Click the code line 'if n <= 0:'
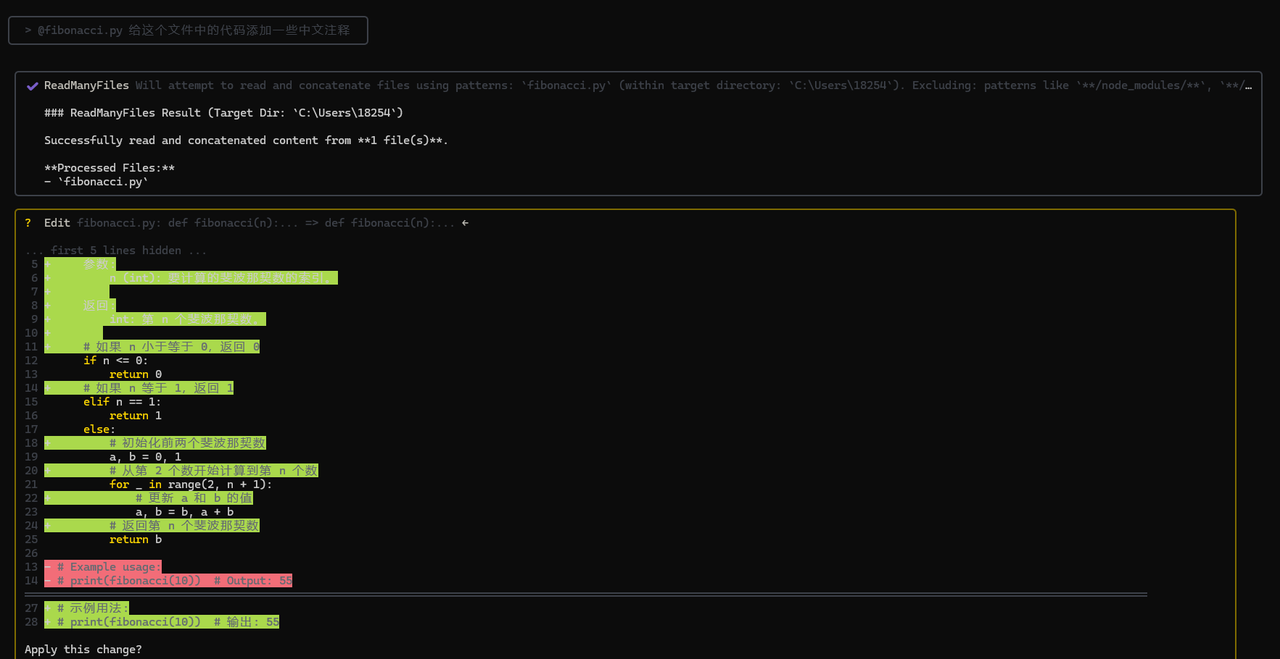 click(x=116, y=361)
